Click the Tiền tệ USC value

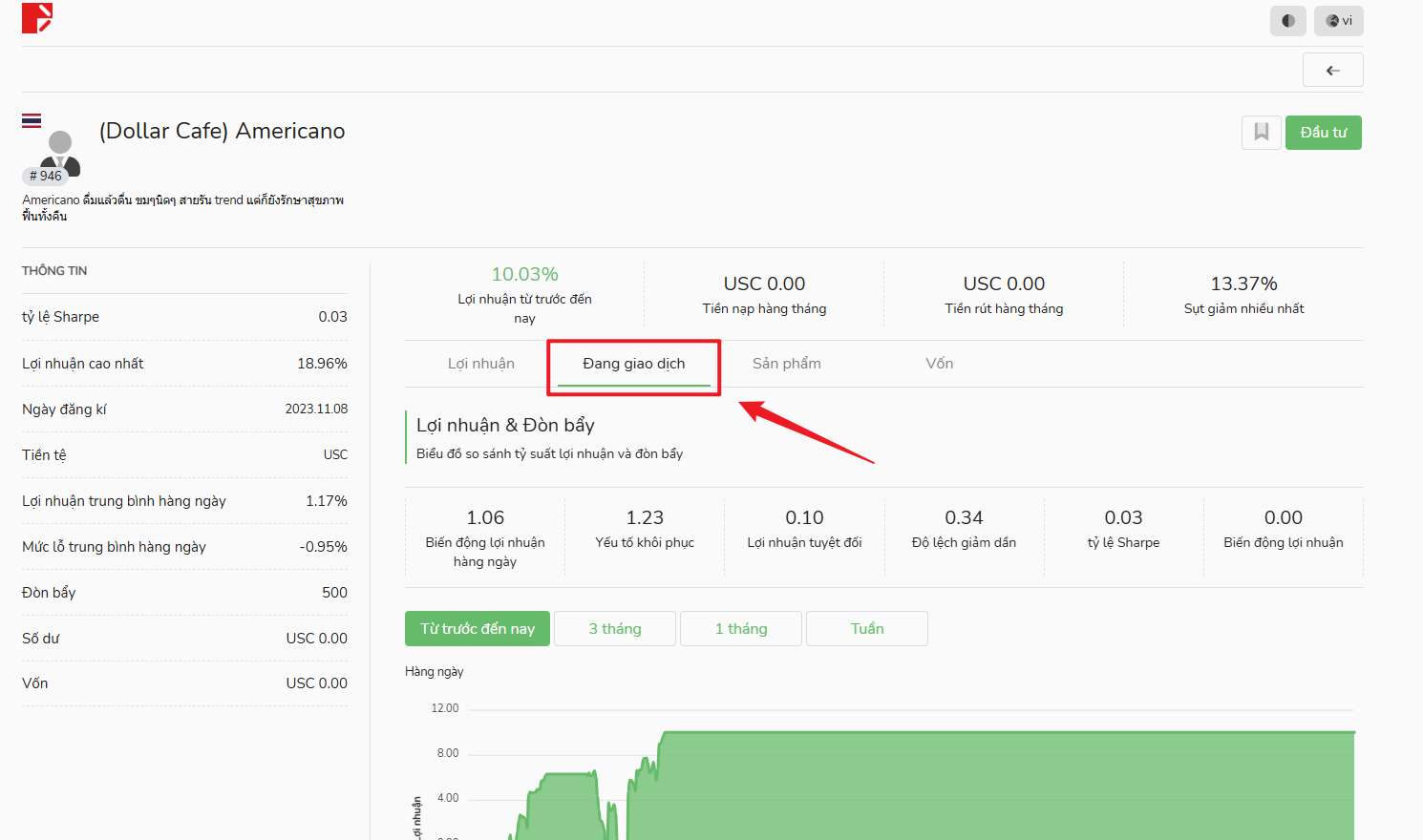coord(335,455)
